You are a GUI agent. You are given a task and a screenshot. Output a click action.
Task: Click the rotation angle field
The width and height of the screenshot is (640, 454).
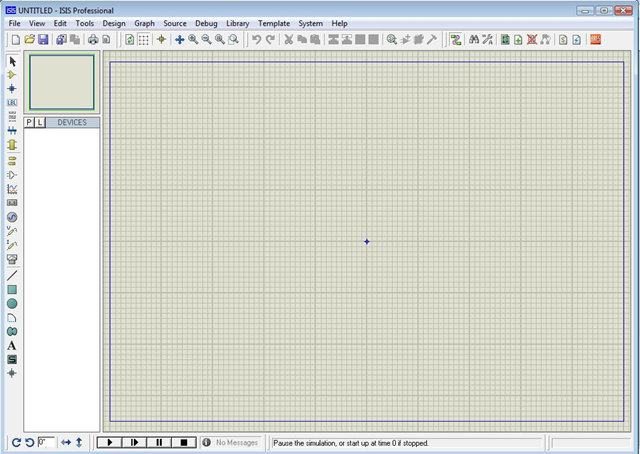pyautogui.click(x=46, y=442)
